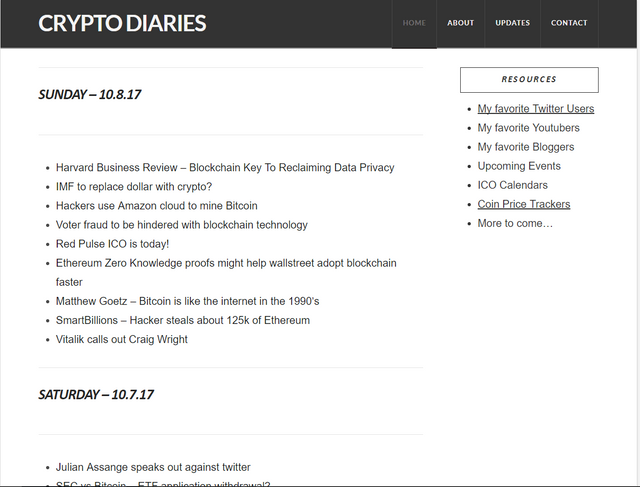Read SmartBillions hacker steals Ethereum story
Screen dimensions: 640x487
pos(182,320)
